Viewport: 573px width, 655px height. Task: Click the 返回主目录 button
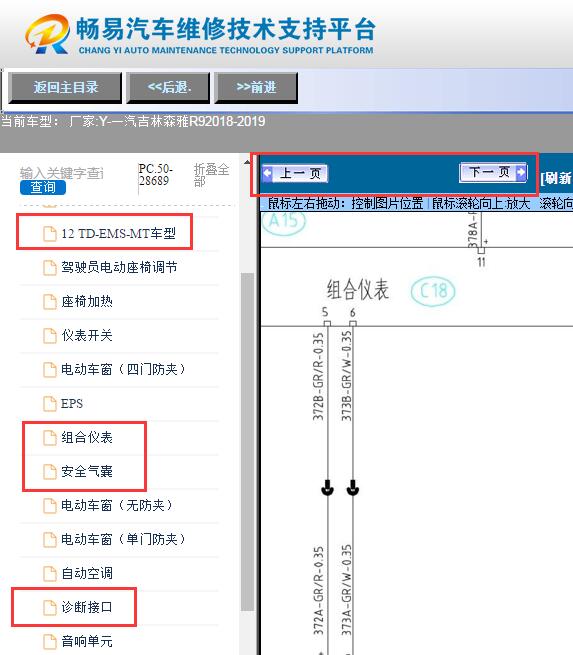65,88
